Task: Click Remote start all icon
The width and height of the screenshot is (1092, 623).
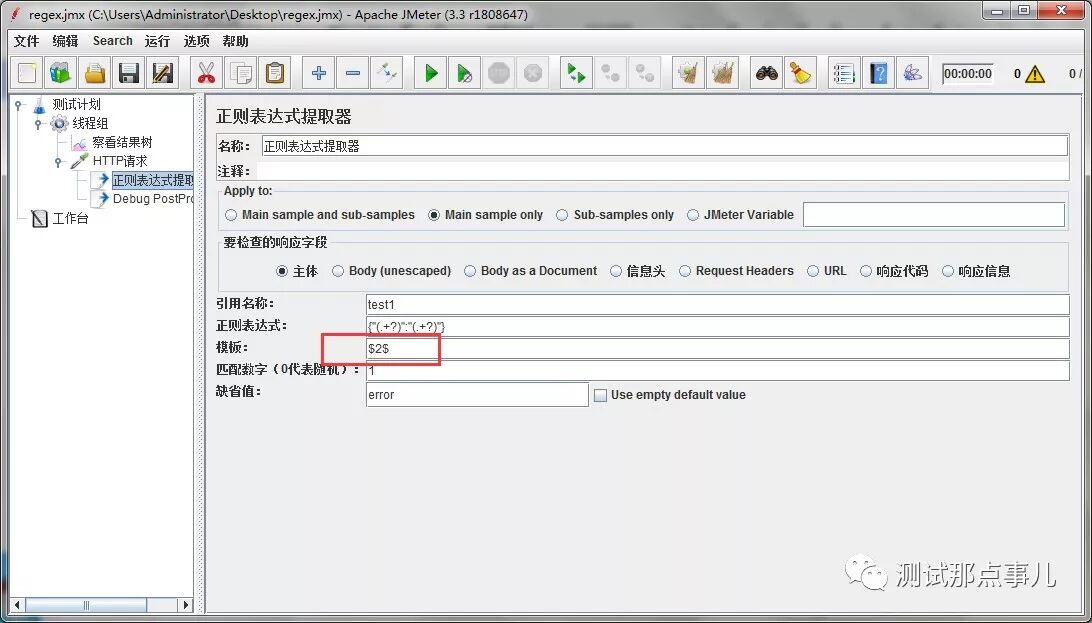Action: point(577,73)
